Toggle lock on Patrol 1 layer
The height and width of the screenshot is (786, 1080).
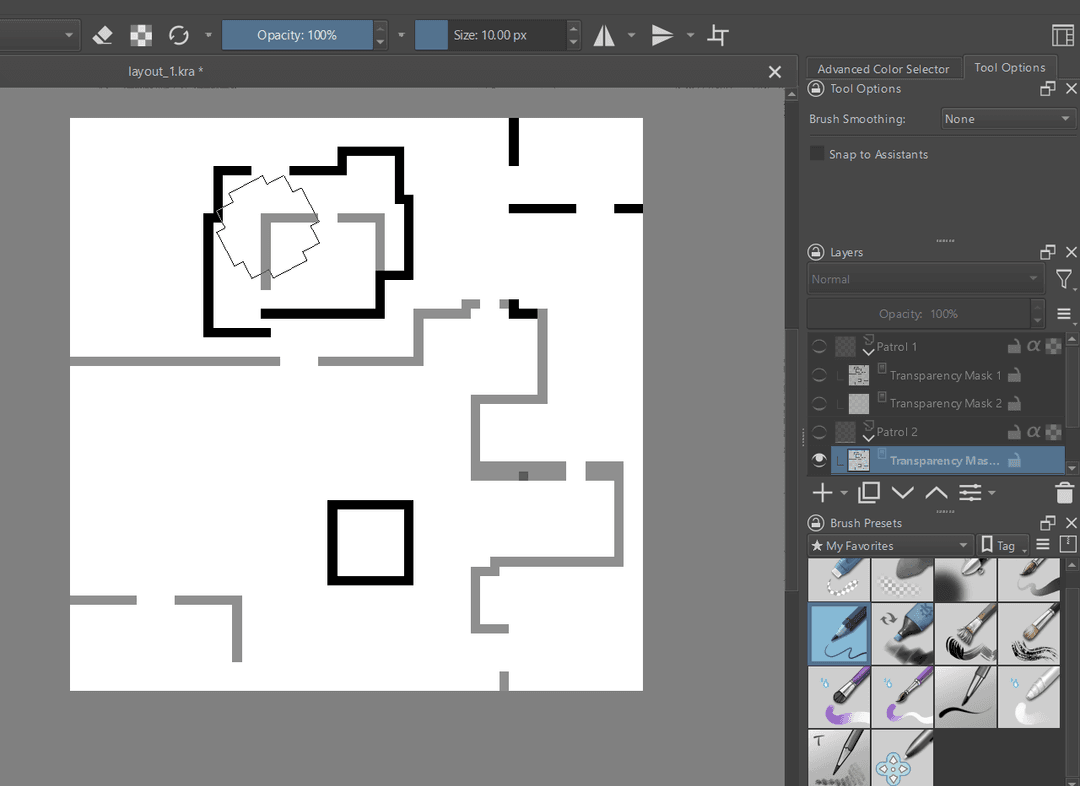(1014, 347)
